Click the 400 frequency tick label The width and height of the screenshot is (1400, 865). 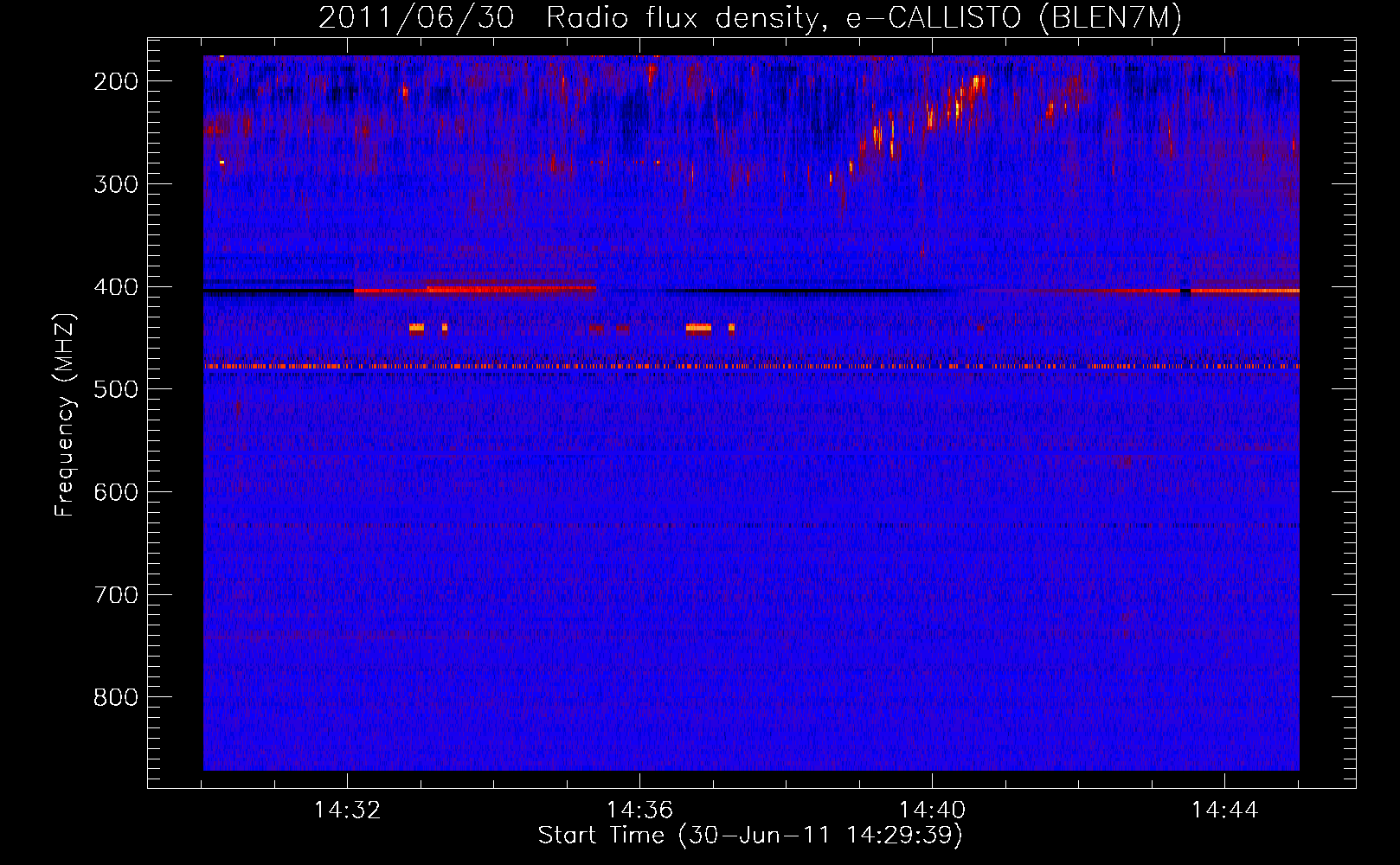coord(116,287)
